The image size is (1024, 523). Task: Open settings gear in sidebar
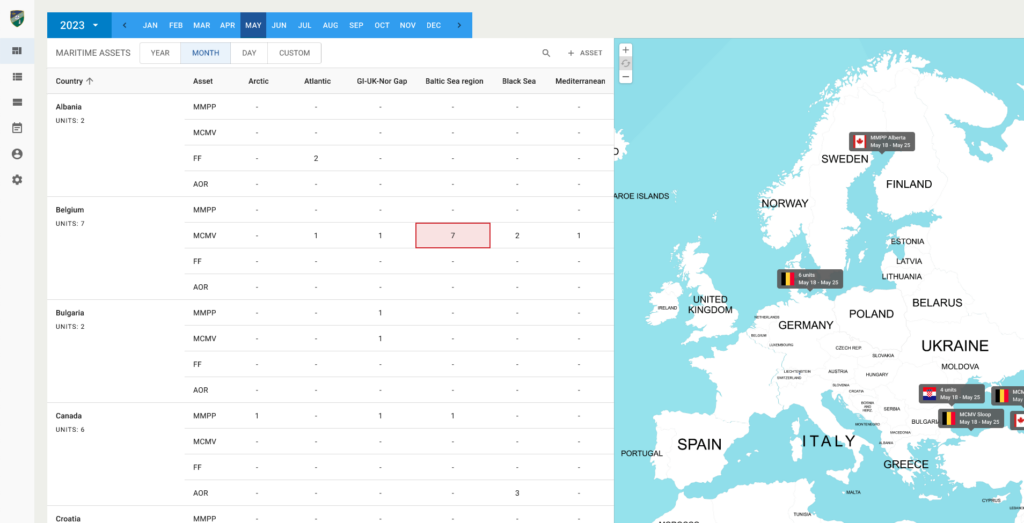pos(17,180)
